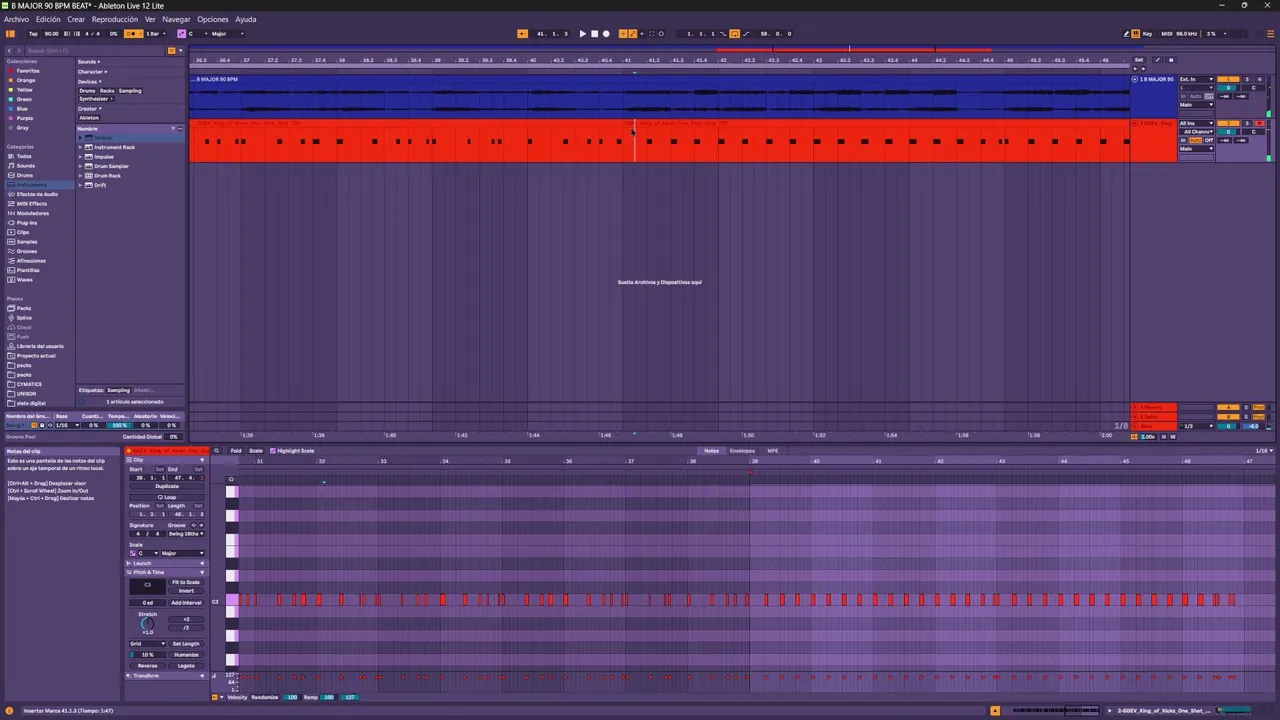Click the arrangement locator Set button
Viewport: 1280px width, 720px height.
point(1138,60)
